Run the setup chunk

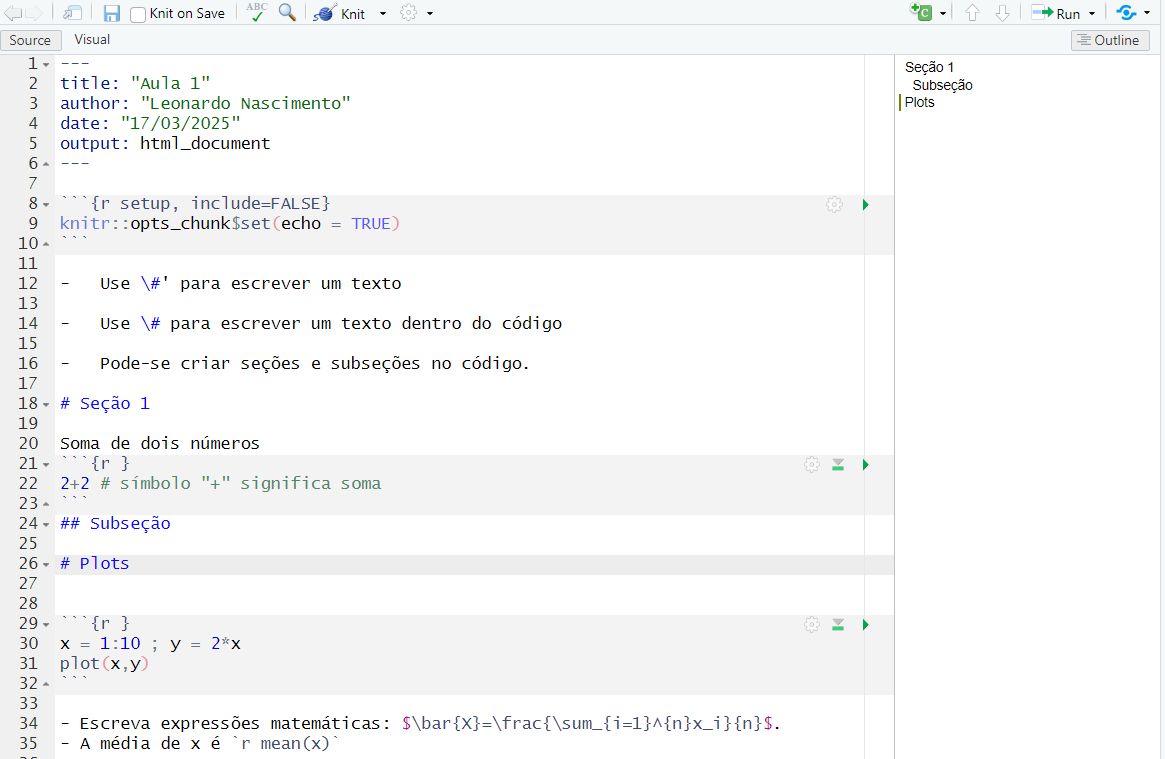(866, 204)
